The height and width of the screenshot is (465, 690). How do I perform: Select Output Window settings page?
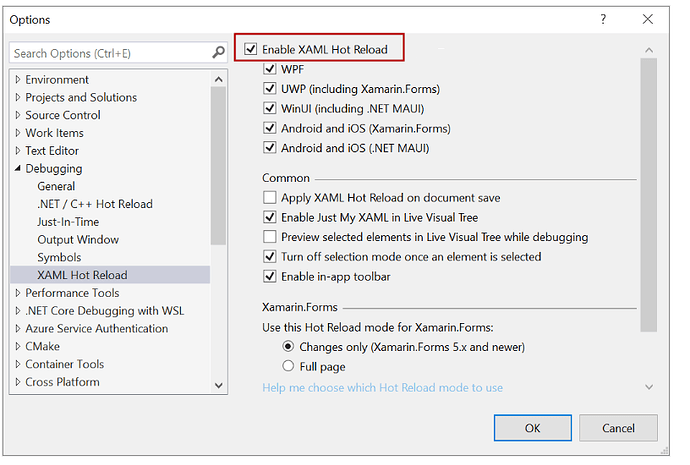(78, 240)
